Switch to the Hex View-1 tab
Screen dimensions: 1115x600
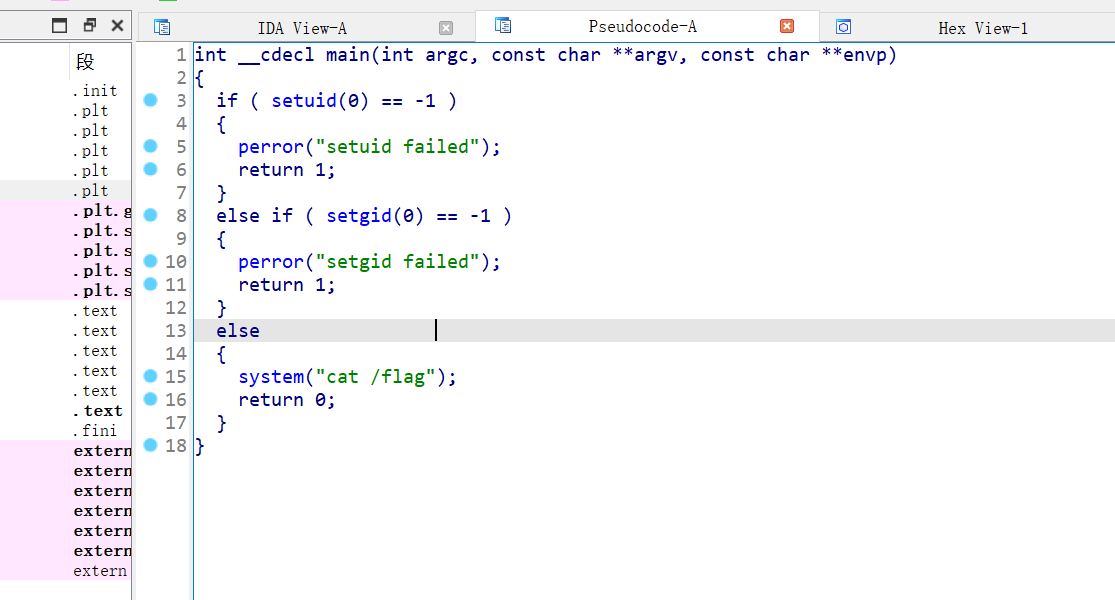click(x=982, y=28)
